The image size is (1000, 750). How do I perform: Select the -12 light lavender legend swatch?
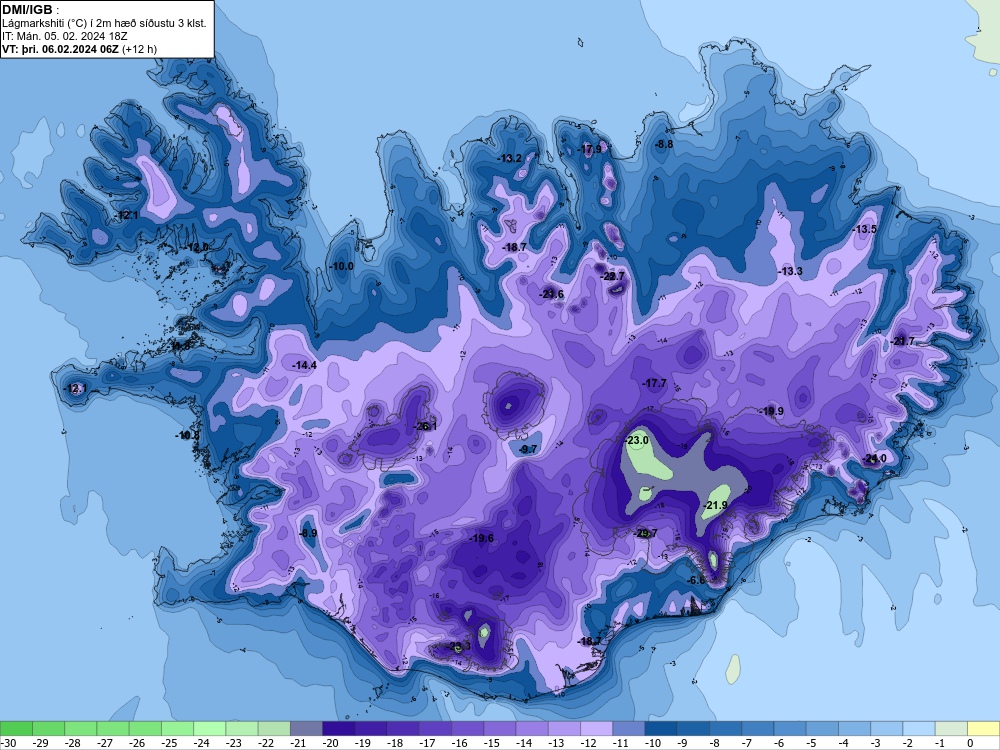coord(596,728)
